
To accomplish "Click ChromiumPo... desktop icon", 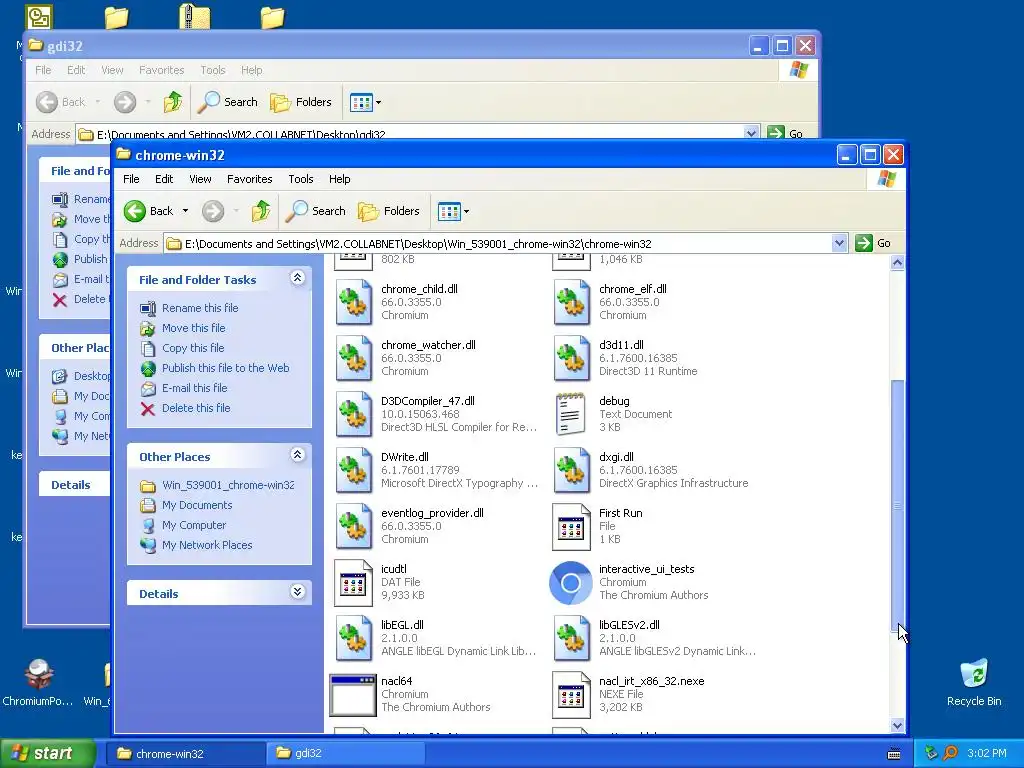I will 38,673.
